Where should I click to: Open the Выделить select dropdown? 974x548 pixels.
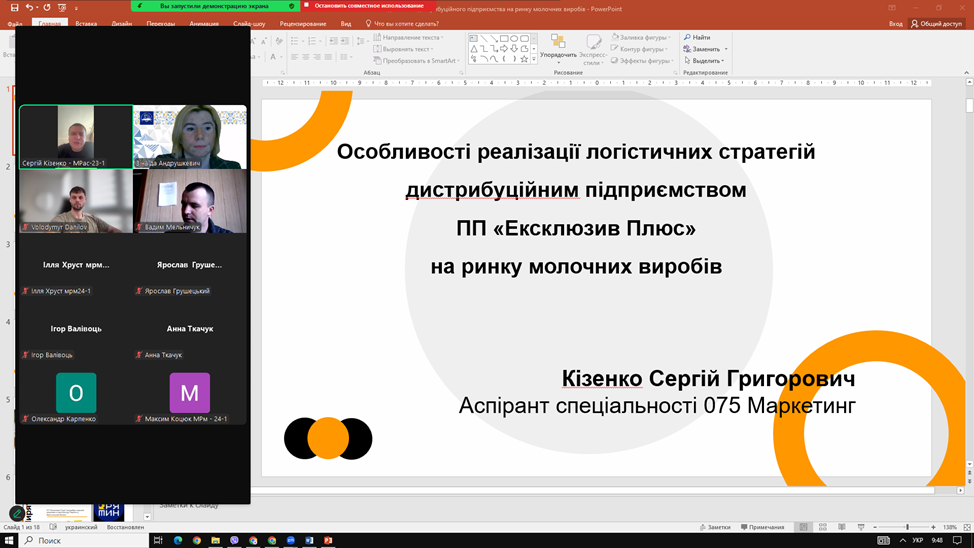(x=704, y=61)
